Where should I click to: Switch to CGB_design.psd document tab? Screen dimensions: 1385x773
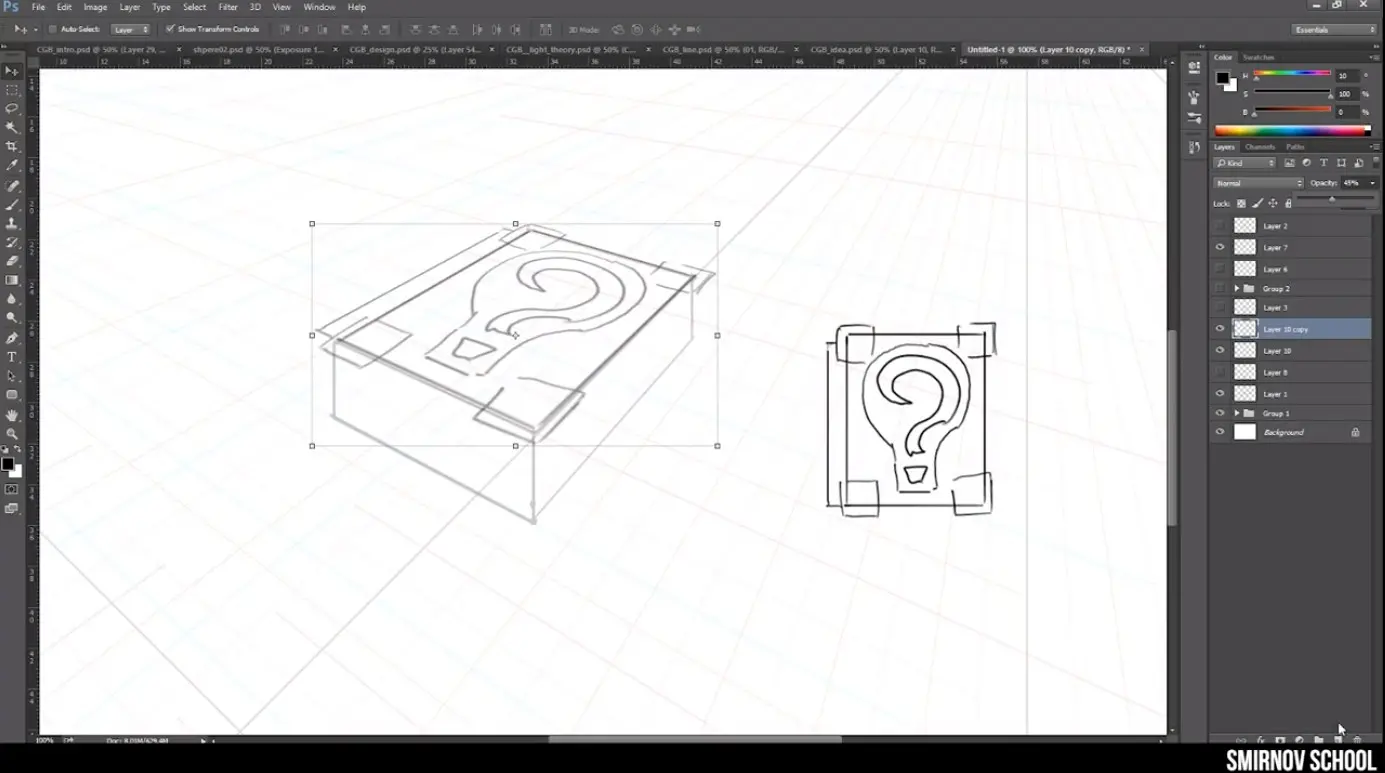click(414, 49)
